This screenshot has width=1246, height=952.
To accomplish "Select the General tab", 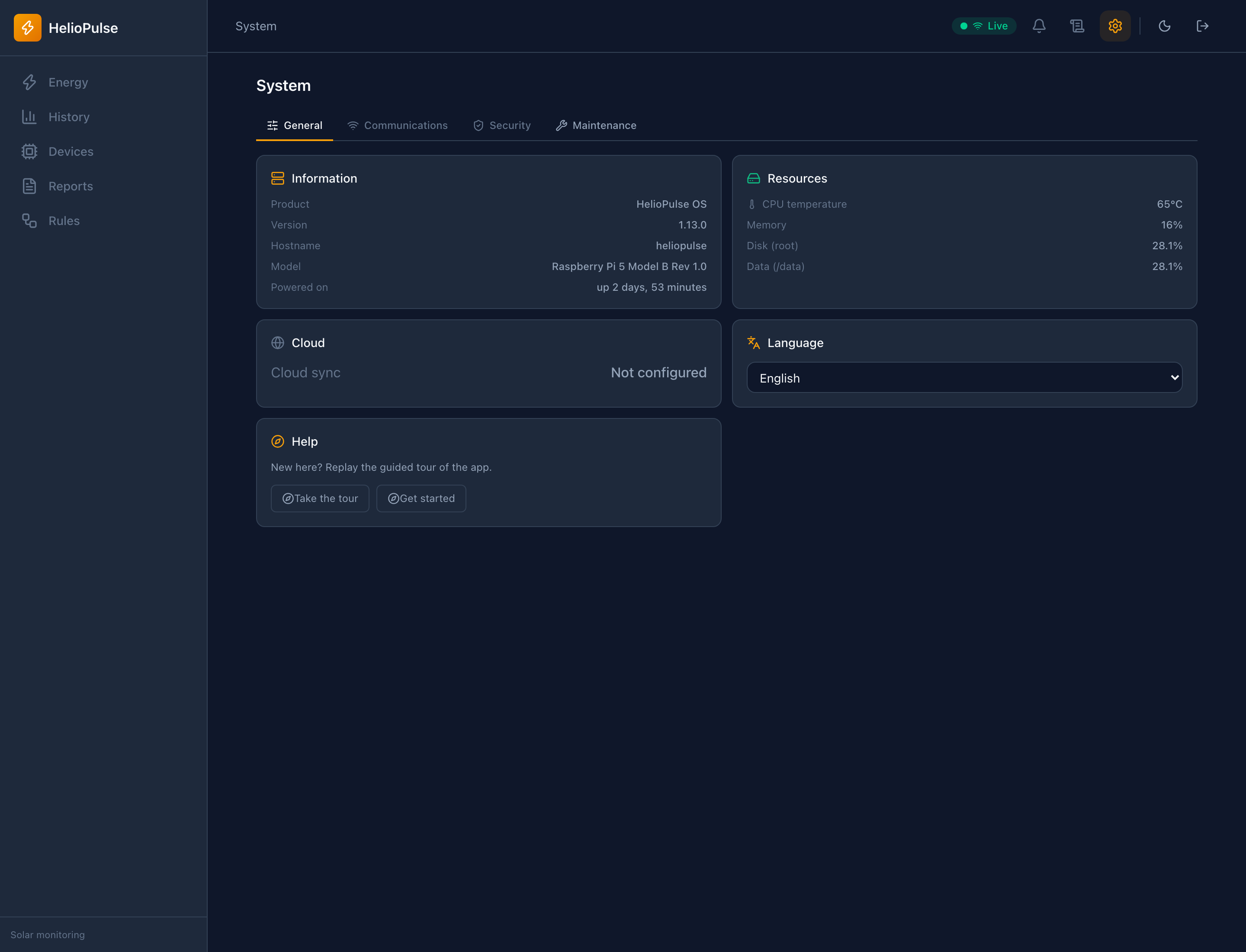I will tap(295, 125).
